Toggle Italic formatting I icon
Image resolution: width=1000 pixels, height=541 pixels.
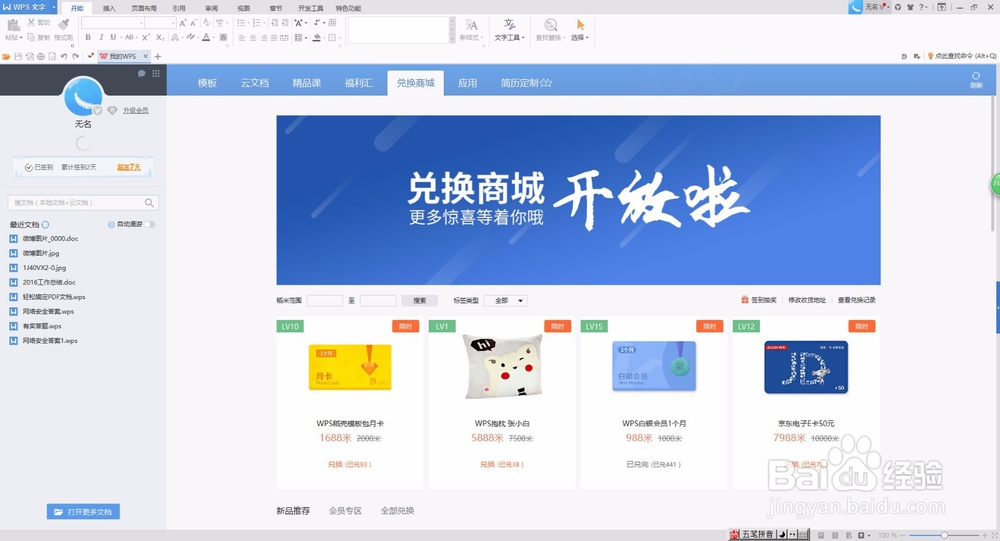[101, 37]
